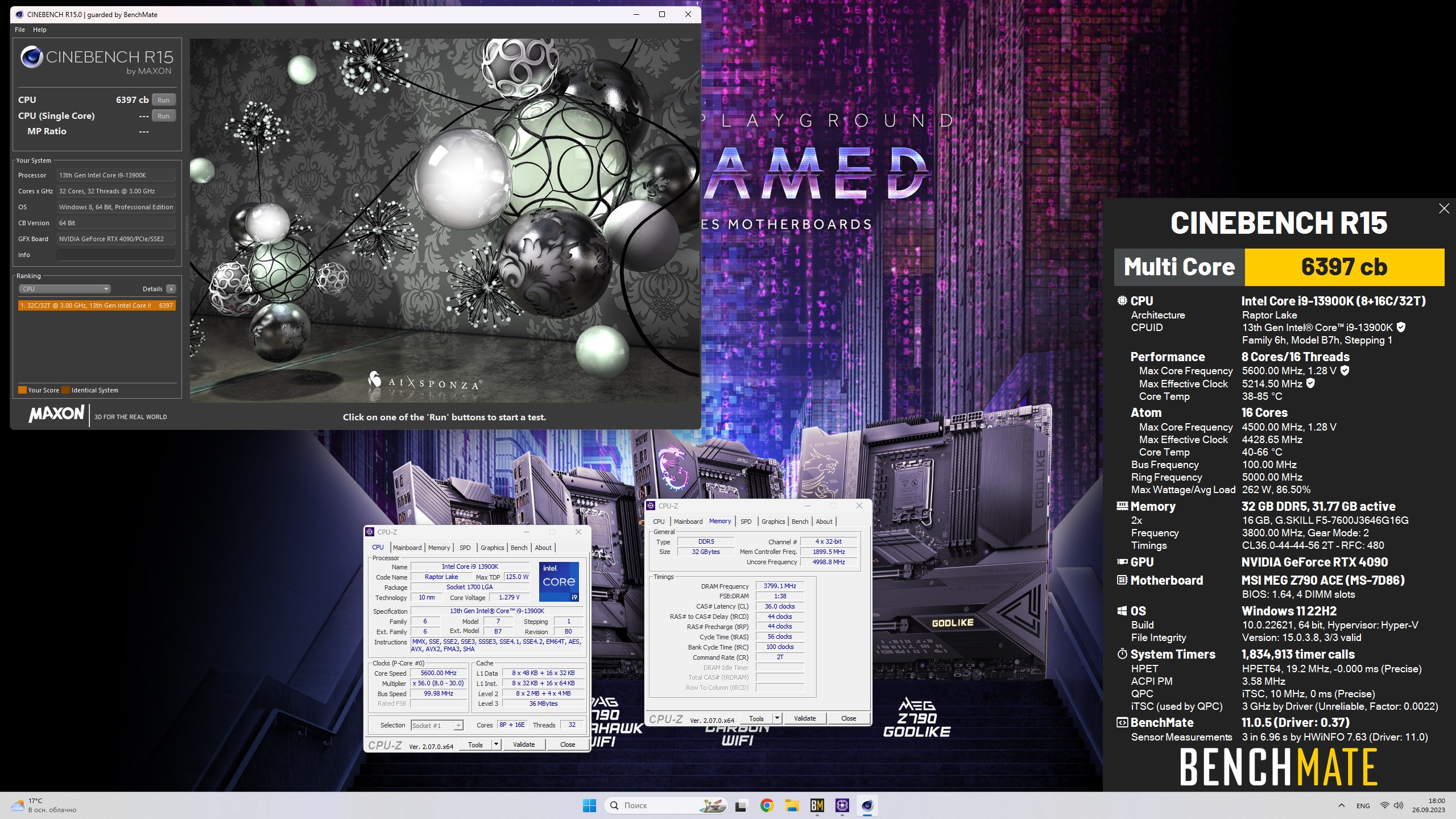
Task: Open Cinebench from the taskbar
Action: click(867, 805)
